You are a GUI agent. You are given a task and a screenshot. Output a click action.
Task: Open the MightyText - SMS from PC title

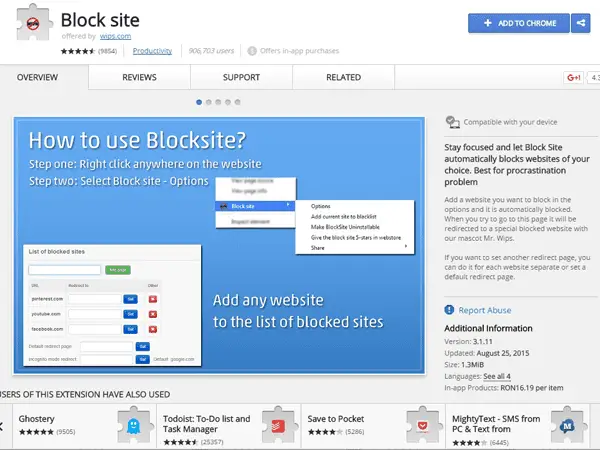coord(496,424)
